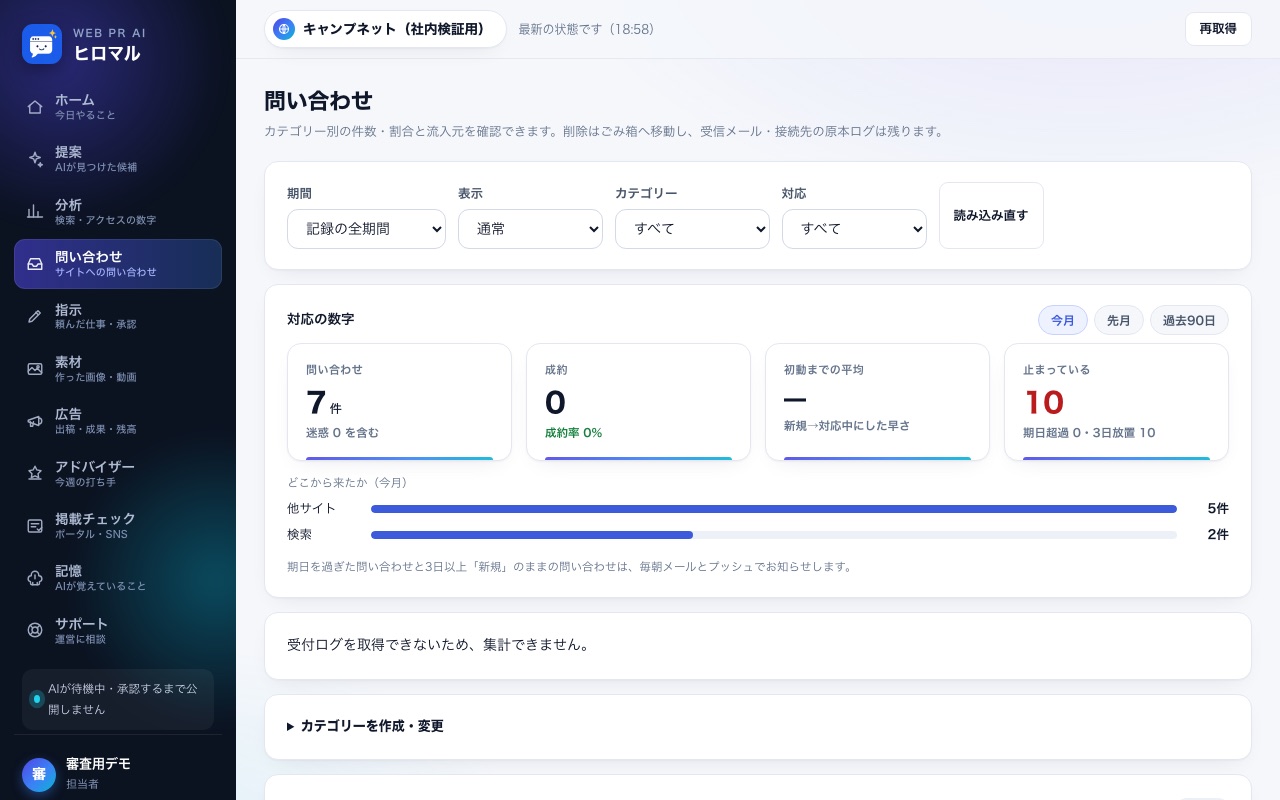Click the megaphone icon beside 広告

click(x=35, y=421)
